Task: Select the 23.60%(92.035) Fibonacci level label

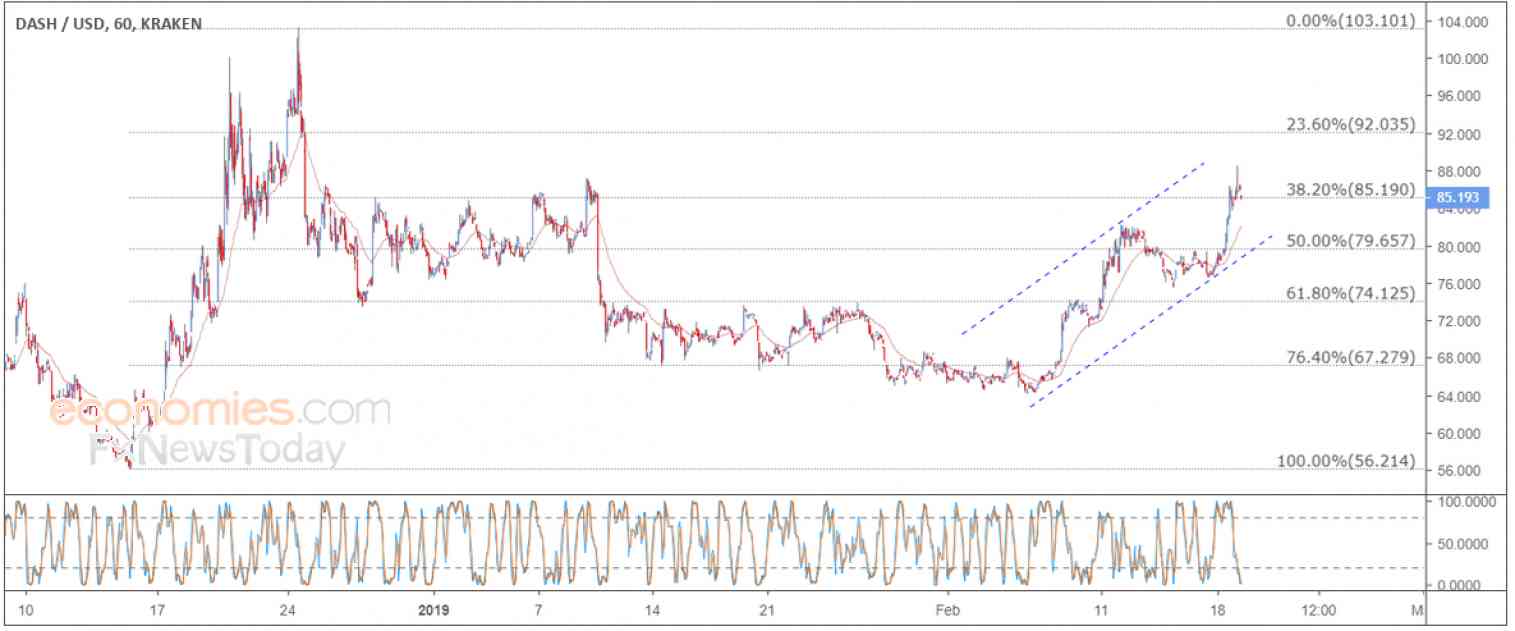Action: point(1351,125)
